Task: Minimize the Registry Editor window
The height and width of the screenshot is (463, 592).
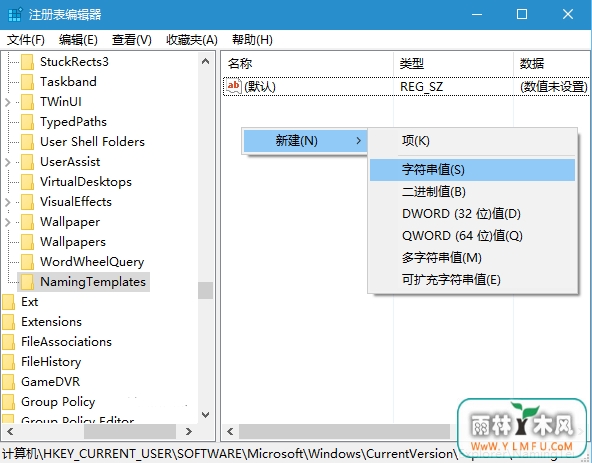Action: click(x=477, y=14)
